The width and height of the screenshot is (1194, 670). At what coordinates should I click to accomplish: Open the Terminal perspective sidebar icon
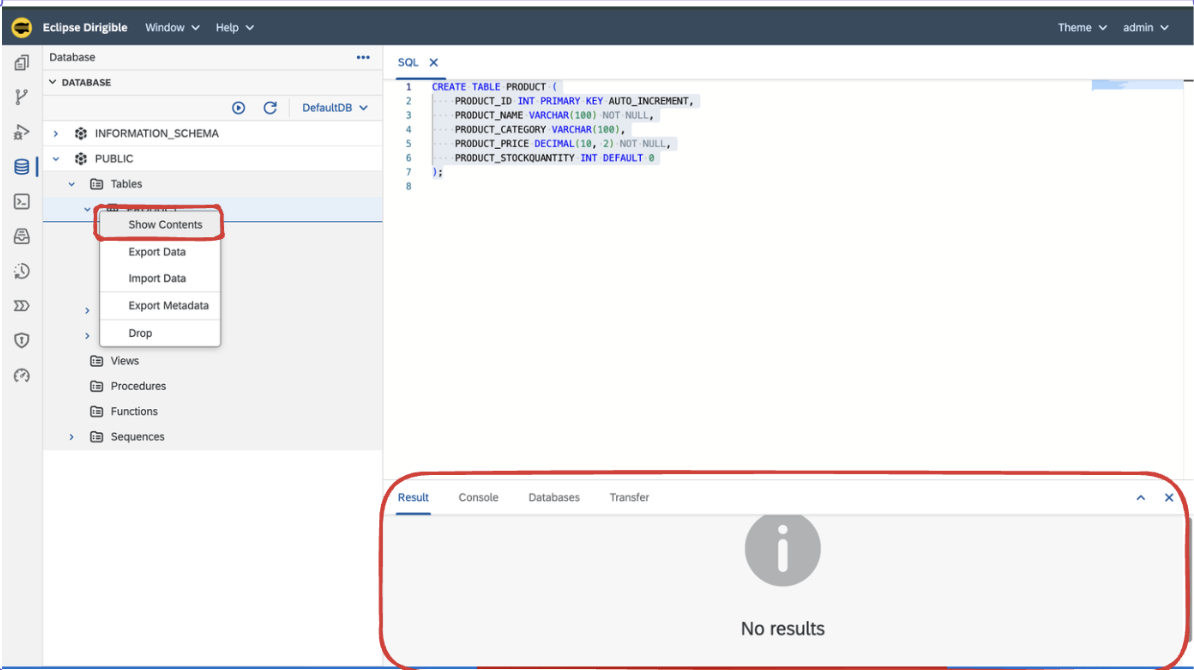(21, 202)
